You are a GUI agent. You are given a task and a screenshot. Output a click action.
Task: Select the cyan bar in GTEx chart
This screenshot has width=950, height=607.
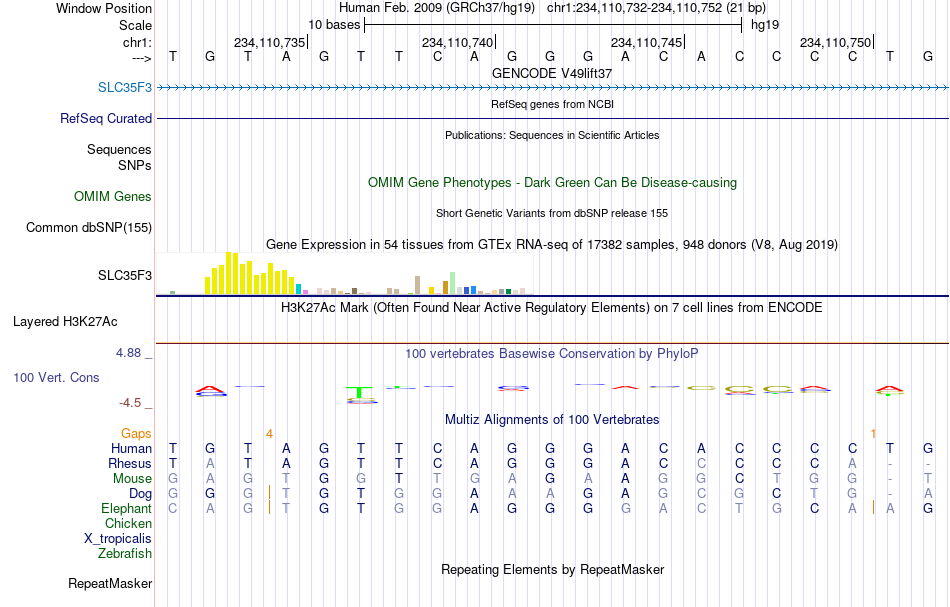[298, 289]
